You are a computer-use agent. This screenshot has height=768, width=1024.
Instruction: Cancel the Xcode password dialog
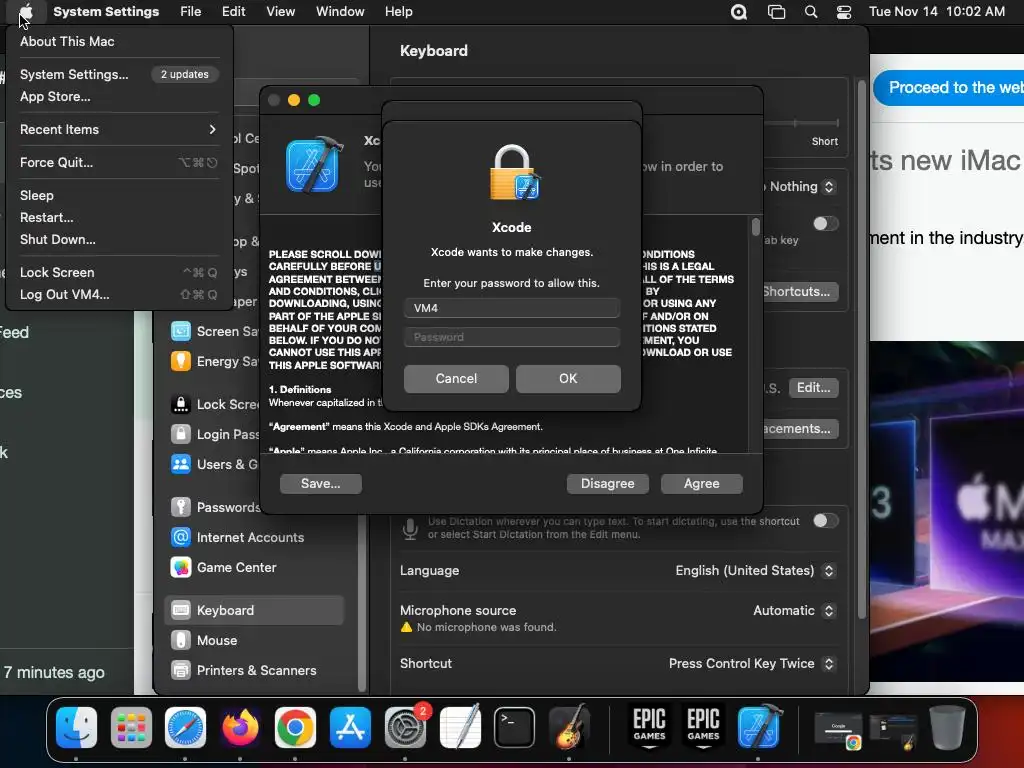(456, 378)
